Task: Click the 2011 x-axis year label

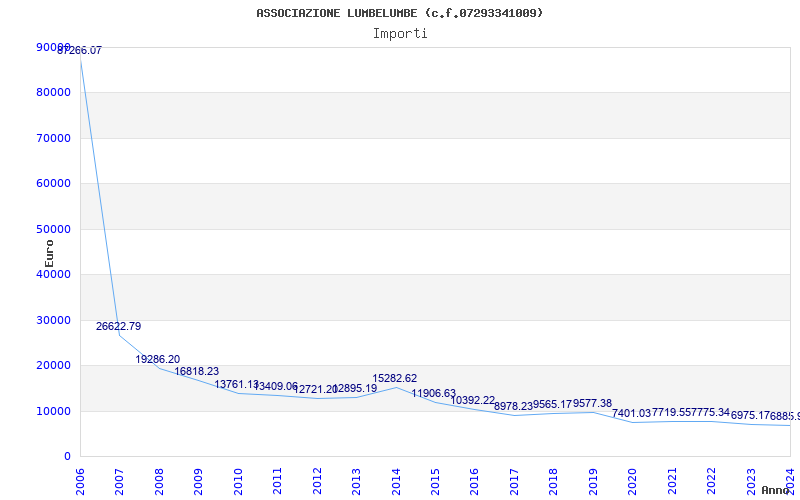Action: 277,481
